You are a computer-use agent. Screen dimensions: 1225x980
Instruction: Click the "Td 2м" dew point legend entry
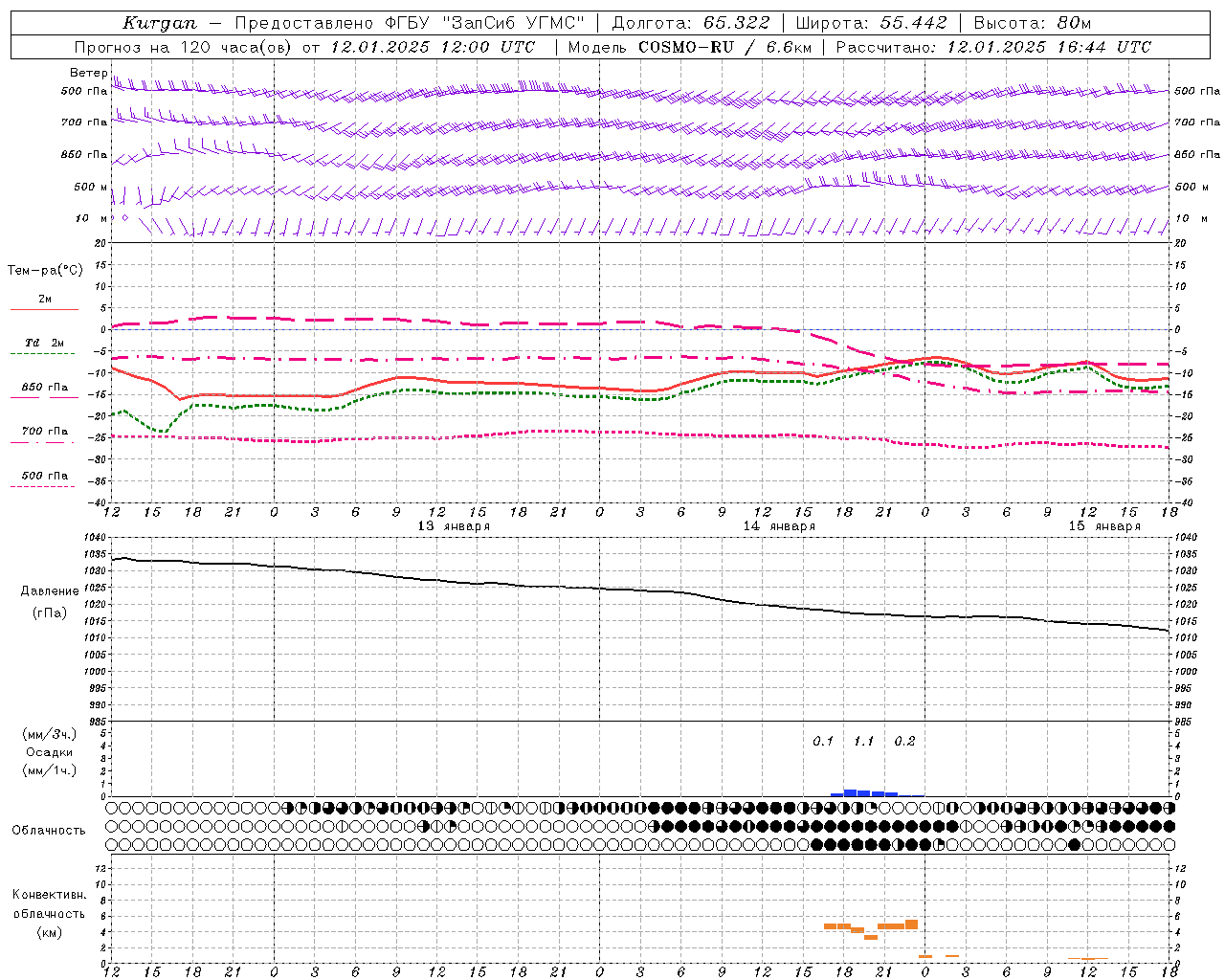45,343
